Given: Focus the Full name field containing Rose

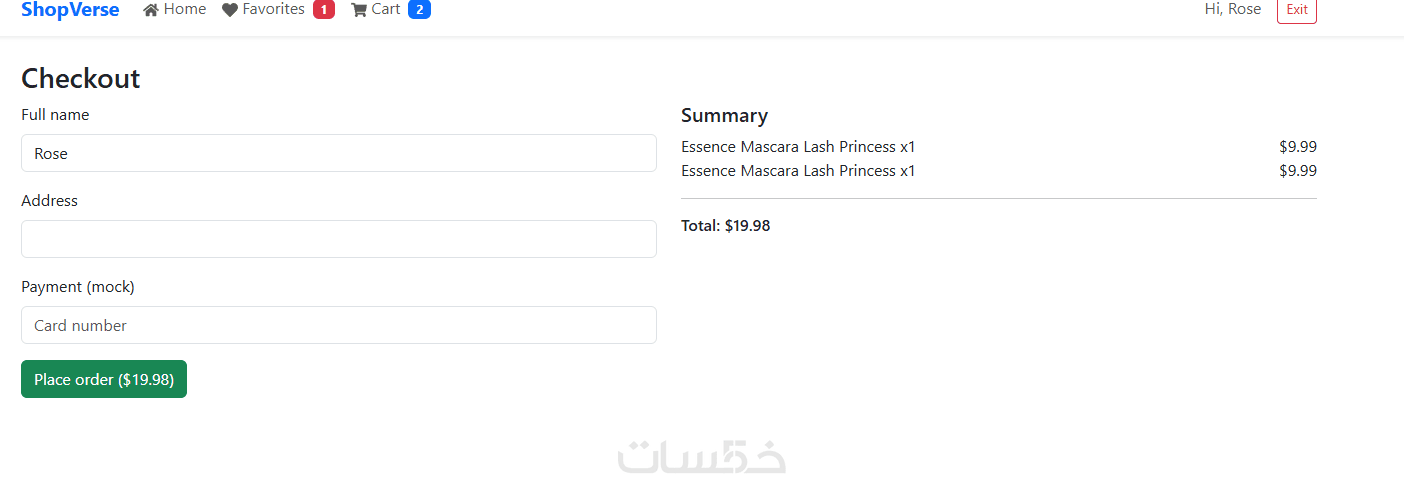Looking at the screenshot, I should [339, 153].
